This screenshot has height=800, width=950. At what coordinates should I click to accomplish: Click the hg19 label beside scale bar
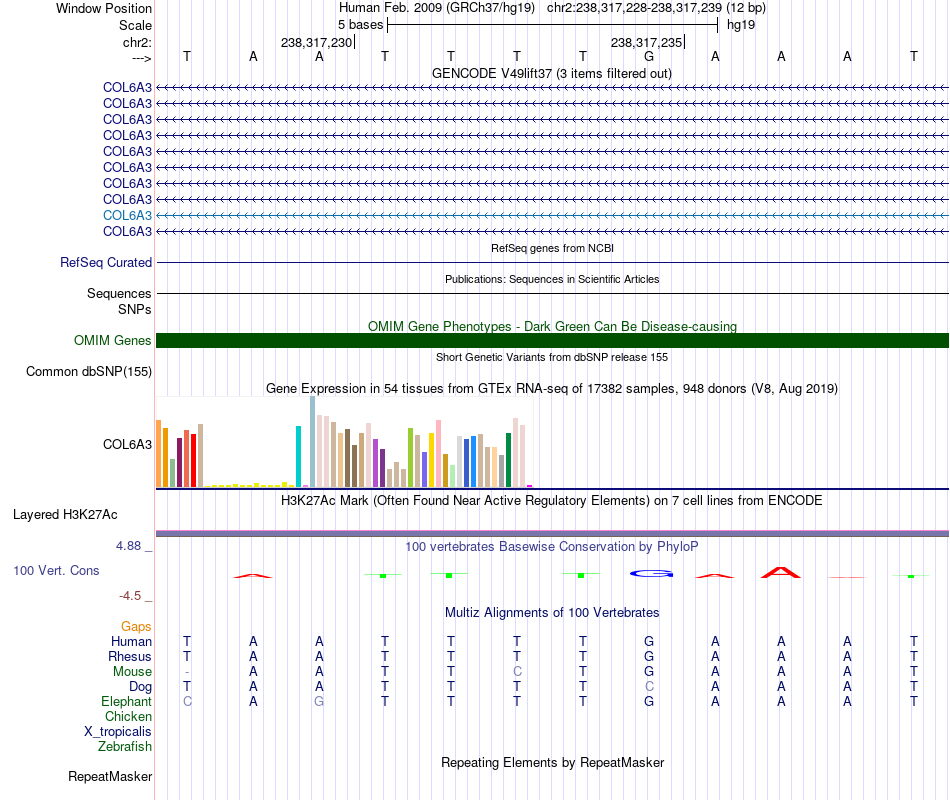click(741, 25)
